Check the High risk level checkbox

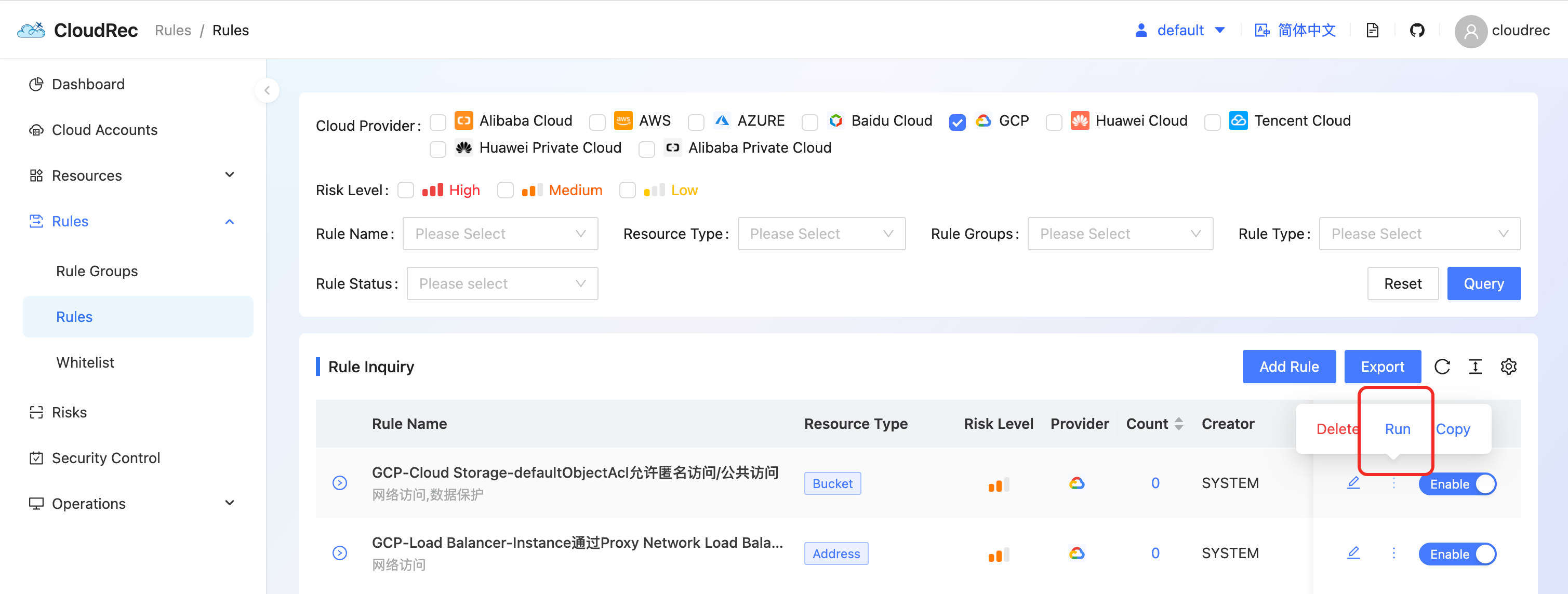(405, 191)
